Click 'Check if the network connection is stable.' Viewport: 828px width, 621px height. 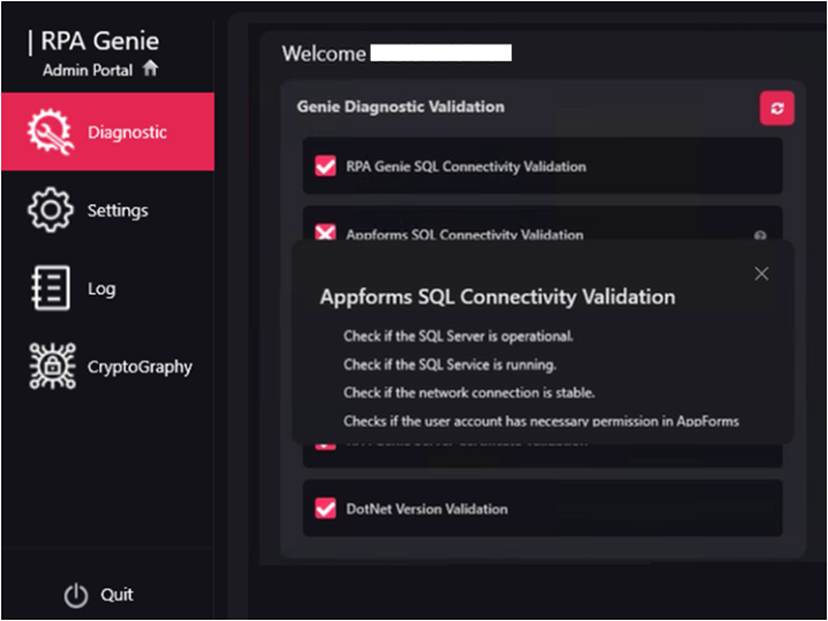pyautogui.click(x=469, y=392)
